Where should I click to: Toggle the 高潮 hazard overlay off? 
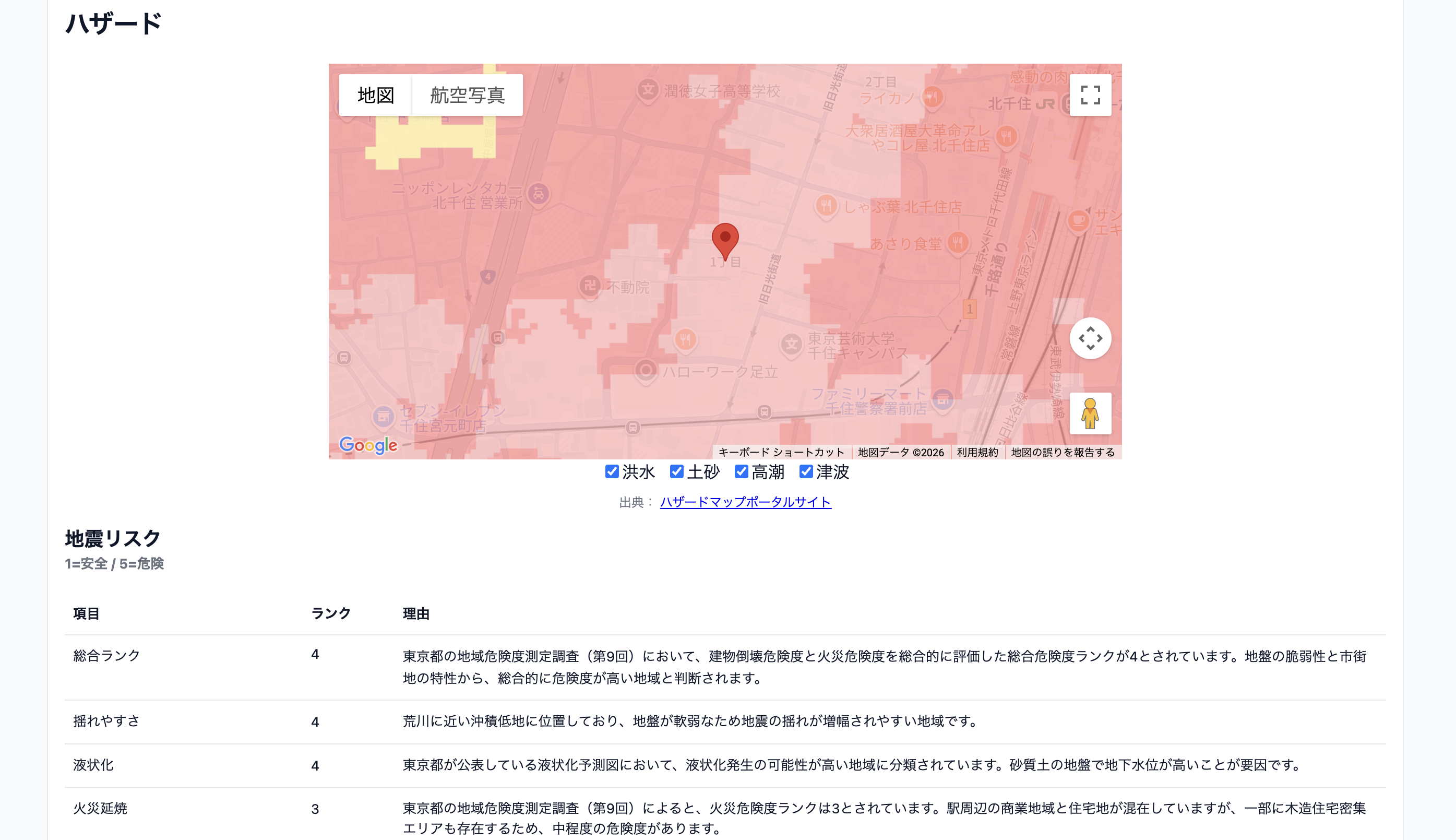(741, 472)
